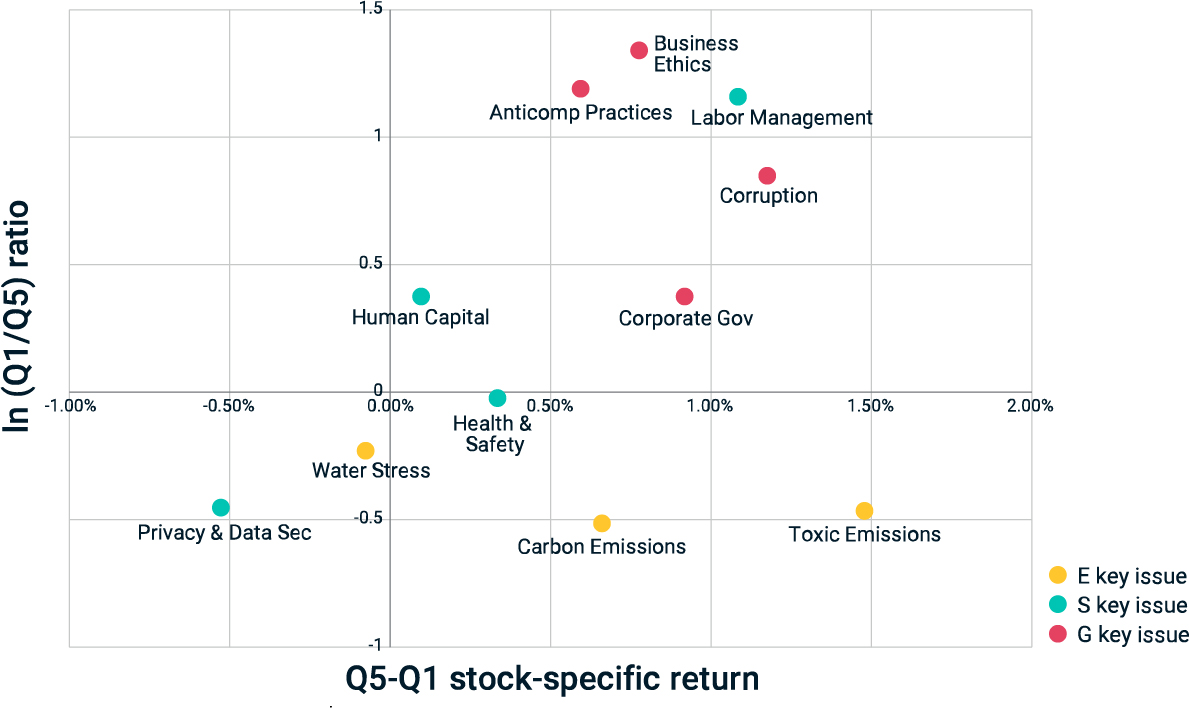Image resolution: width=1189 pixels, height=708 pixels.
Task: Click the Business Ethics data point
Action: tap(639, 51)
